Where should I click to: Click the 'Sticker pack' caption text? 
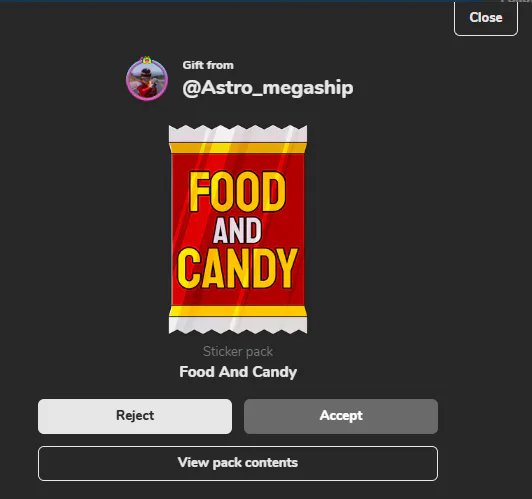click(x=238, y=351)
